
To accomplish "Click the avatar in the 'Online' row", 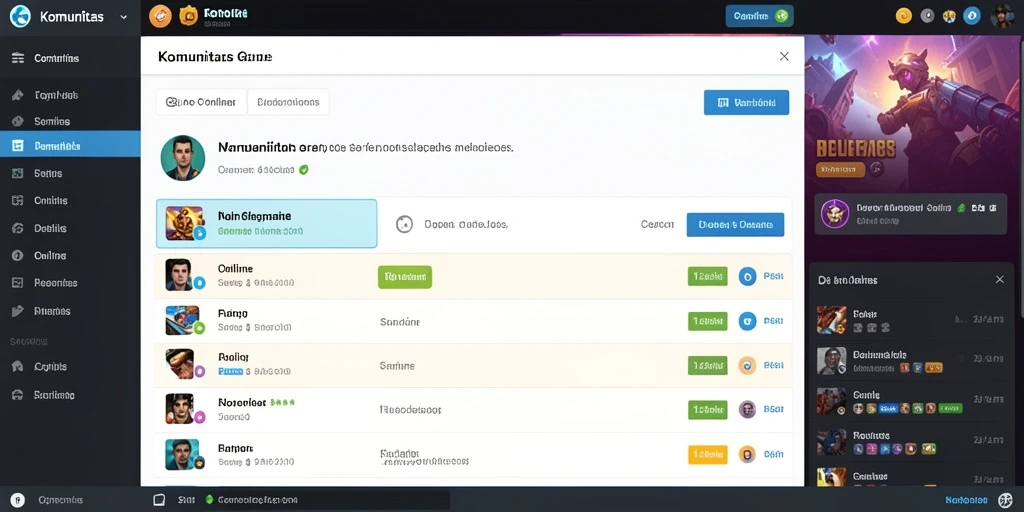I will click(x=179, y=274).
